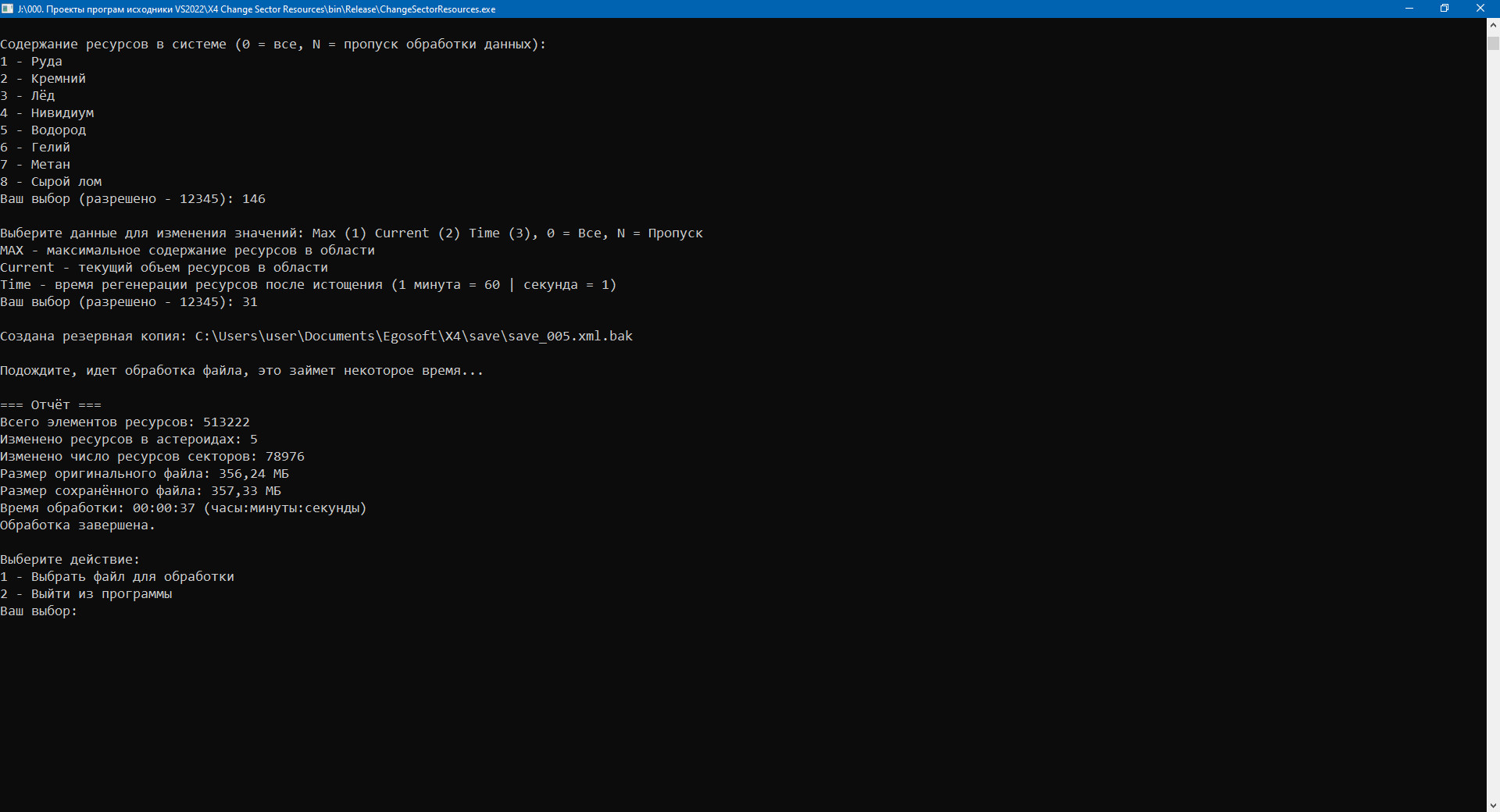
Task: Click the '2 - Выйти из программы' line
Action: click(86, 594)
